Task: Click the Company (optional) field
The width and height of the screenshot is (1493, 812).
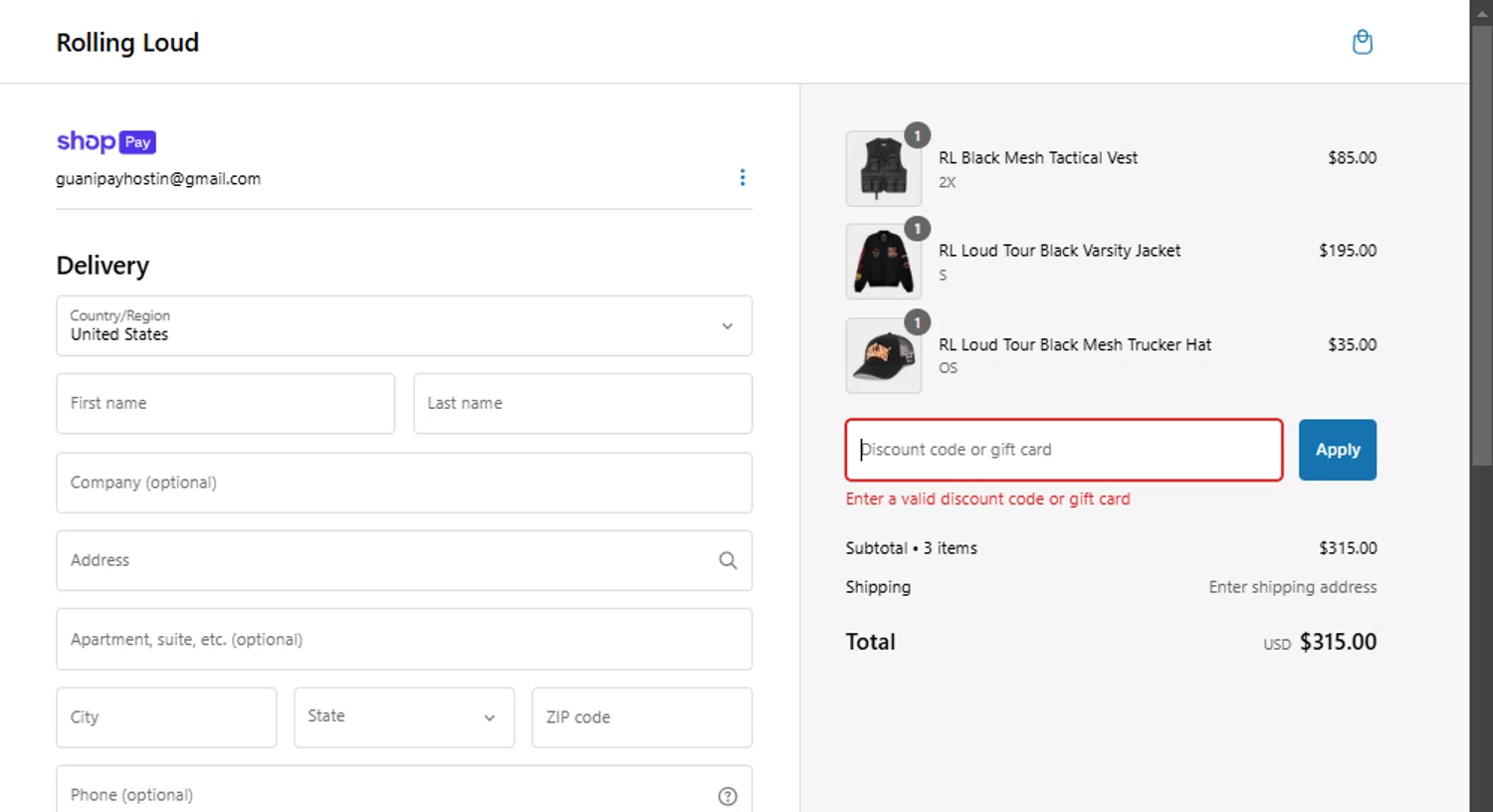Action: click(x=404, y=483)
